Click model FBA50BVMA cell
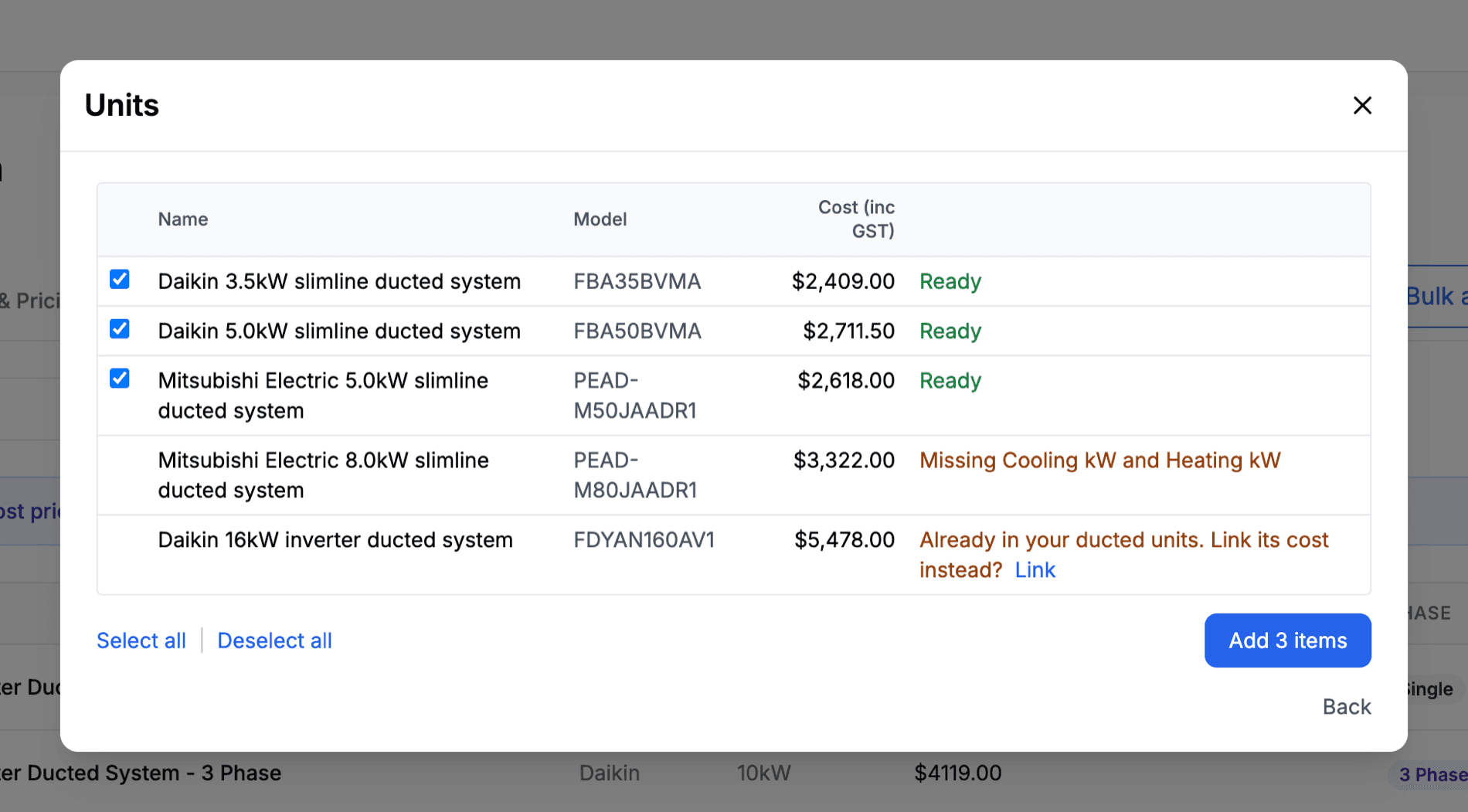Image resolution: width=1468 pixels, height=812 pixels. point(637,331)
